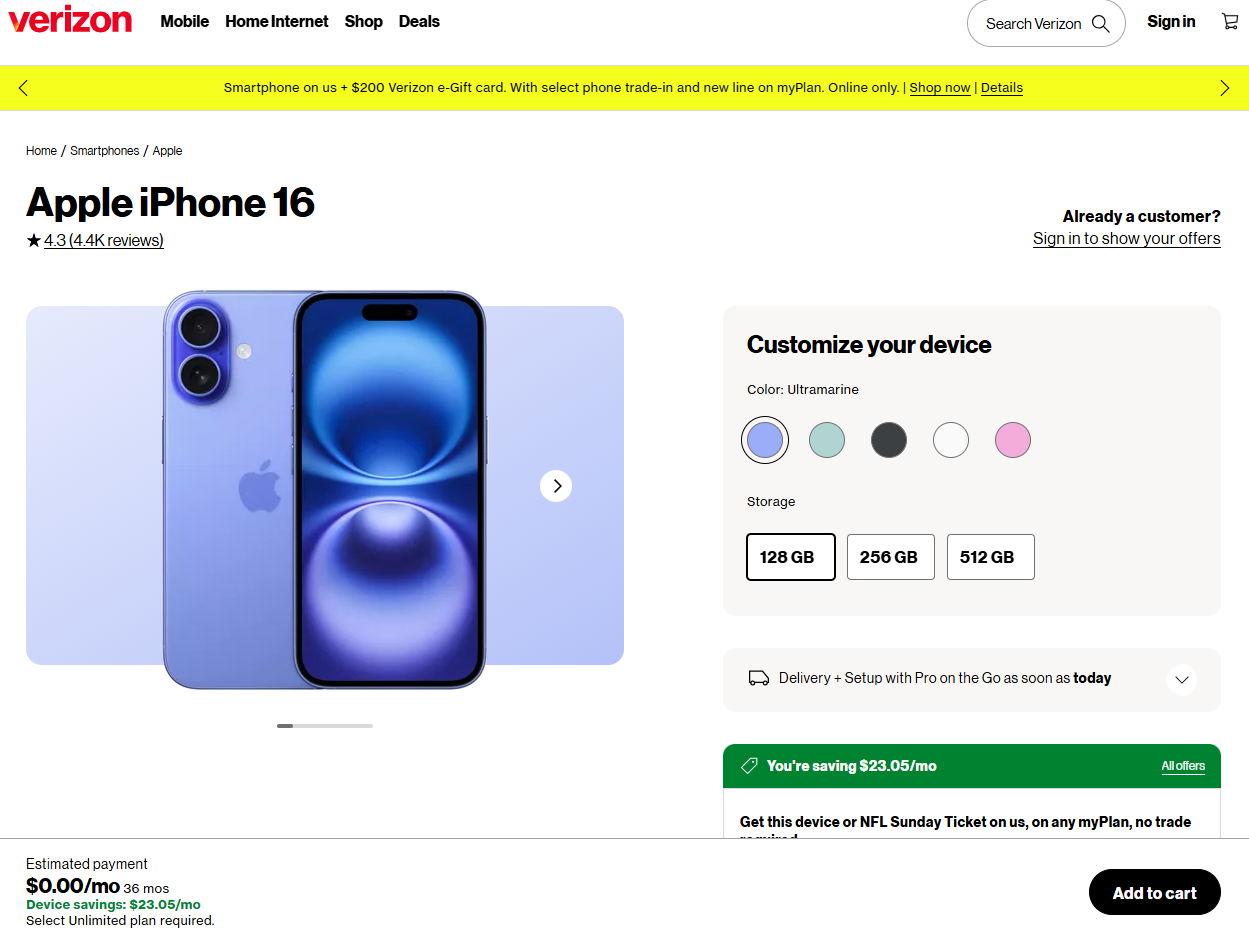Select 512 GB storage option
This screenshot has height=932, width=1249.
pos(990,557)
